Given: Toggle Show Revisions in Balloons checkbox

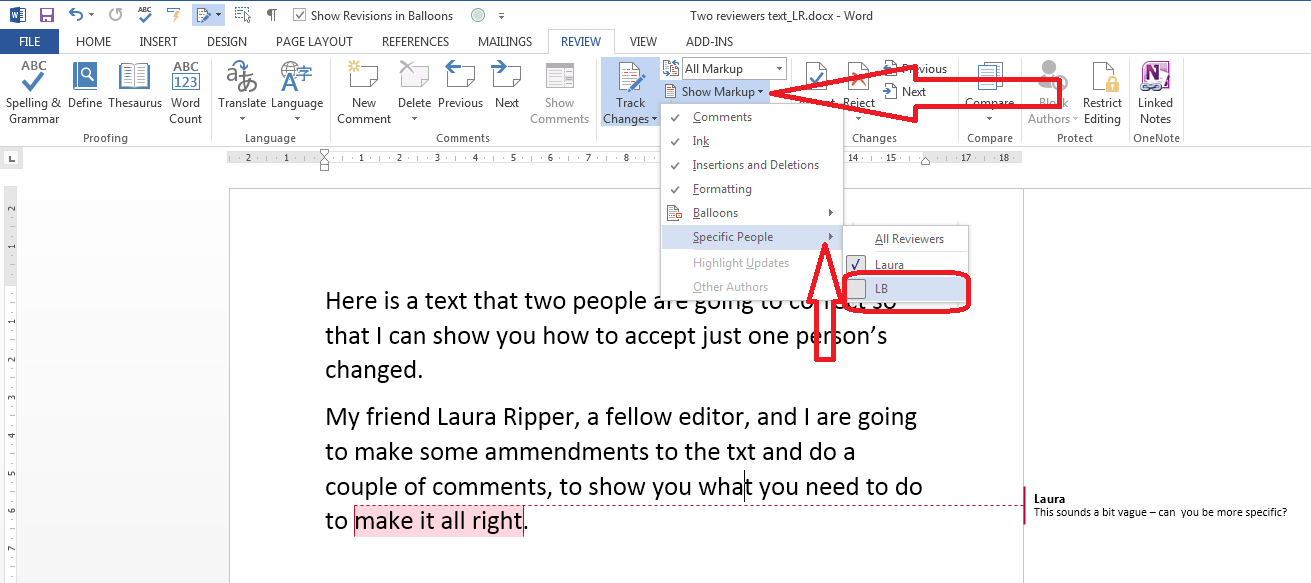Looking at the screenshot, I should click(300, 15).
